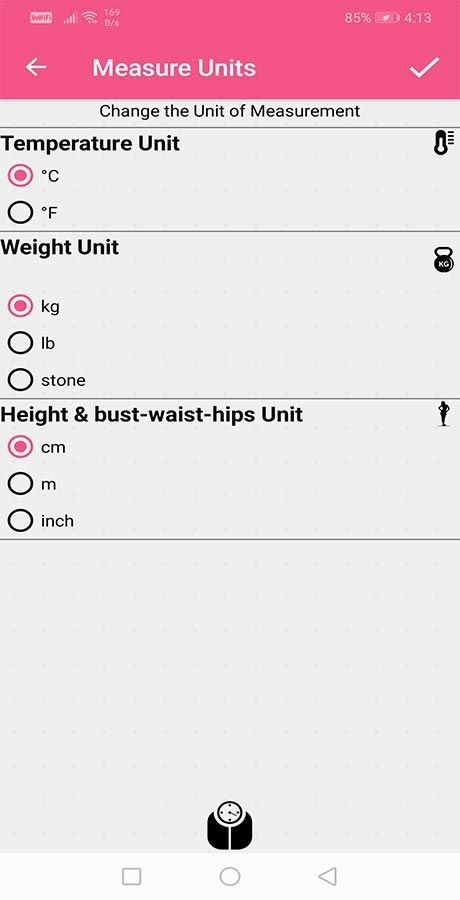Tap the triangle back navigation button
This screenshot has height=900, width=460.
[x=327, y=876]
